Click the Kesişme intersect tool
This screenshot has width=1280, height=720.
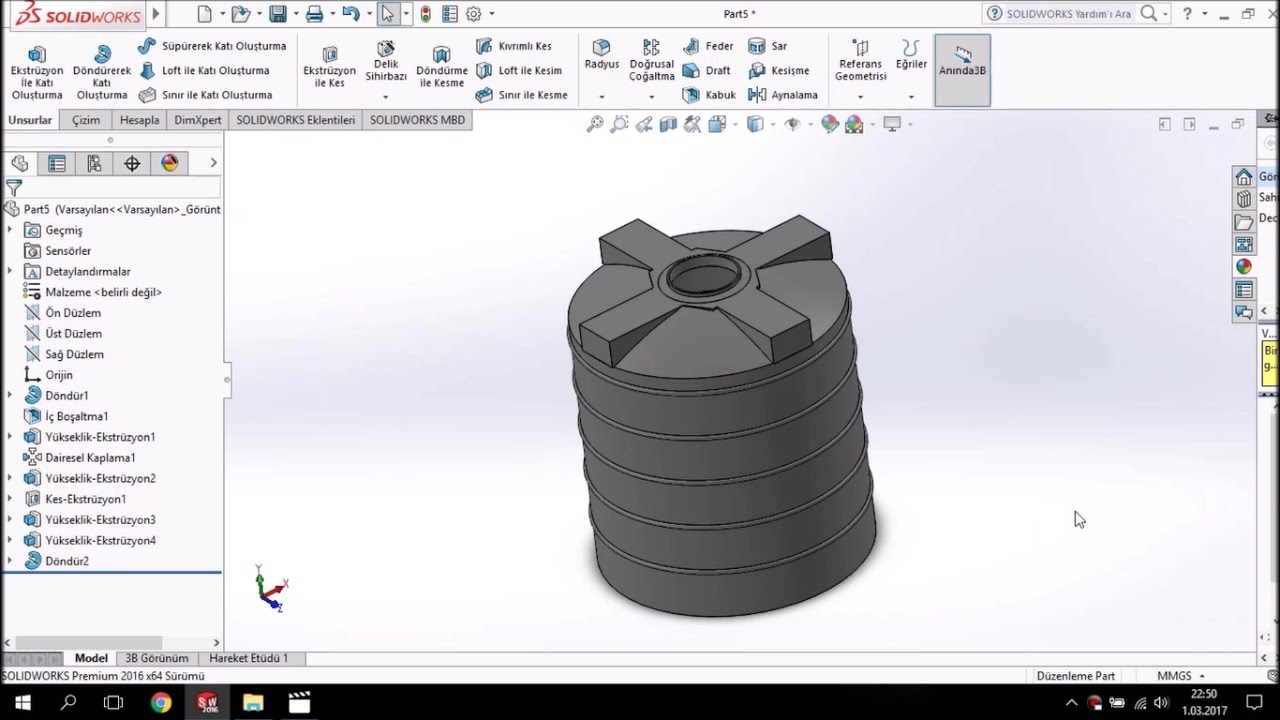pos(779,71)
